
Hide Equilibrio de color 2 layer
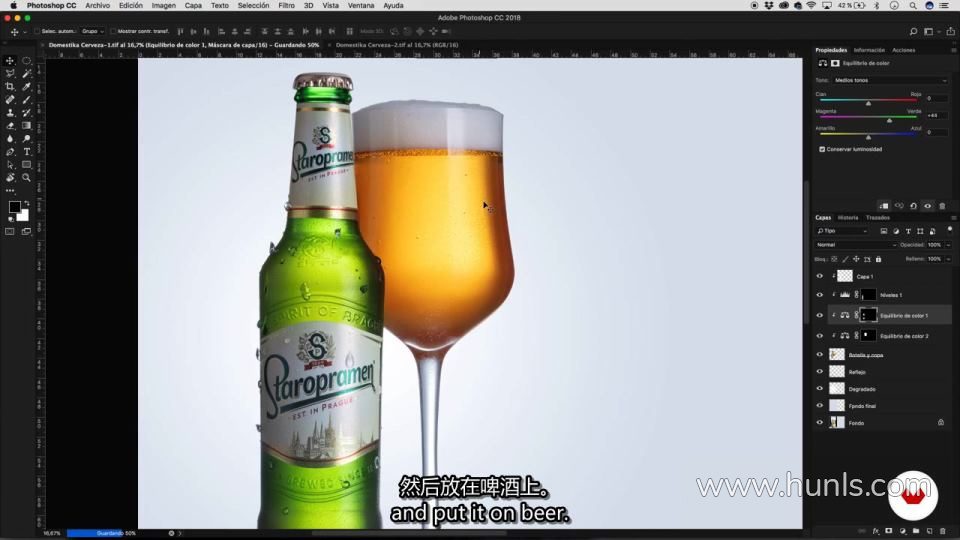tap(820, 336)
